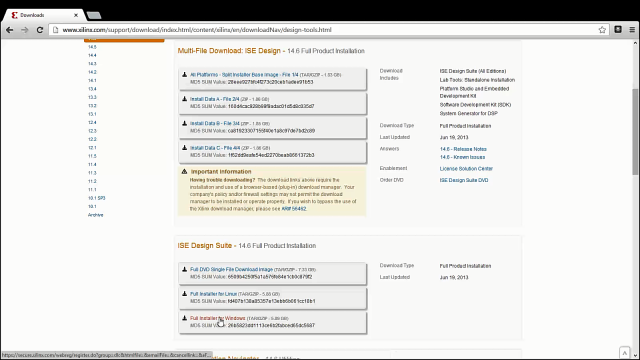Open ISE Design Suite DVD link
This screenshot has height=360, width=640.
464,180
